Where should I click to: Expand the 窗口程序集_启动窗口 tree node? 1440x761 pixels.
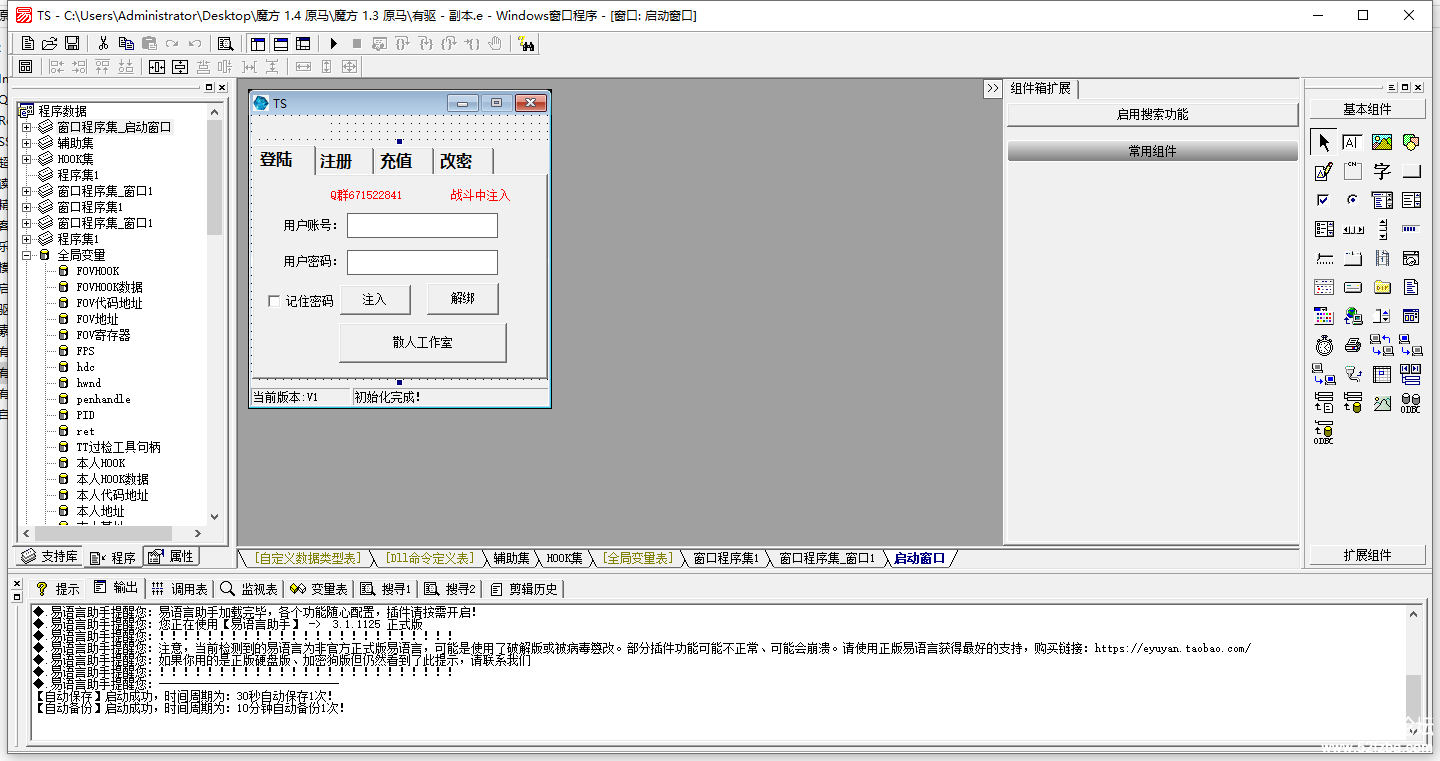[27, 127]
